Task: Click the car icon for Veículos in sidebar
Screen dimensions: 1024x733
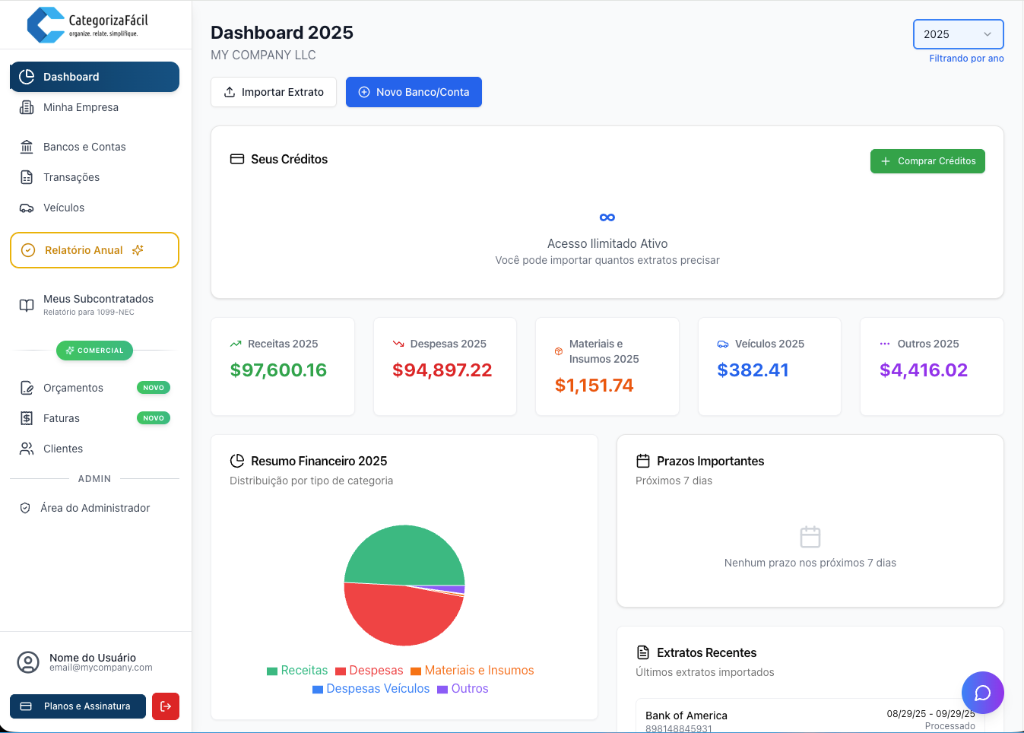Action: pyautogui.click(x=27, y=208)
